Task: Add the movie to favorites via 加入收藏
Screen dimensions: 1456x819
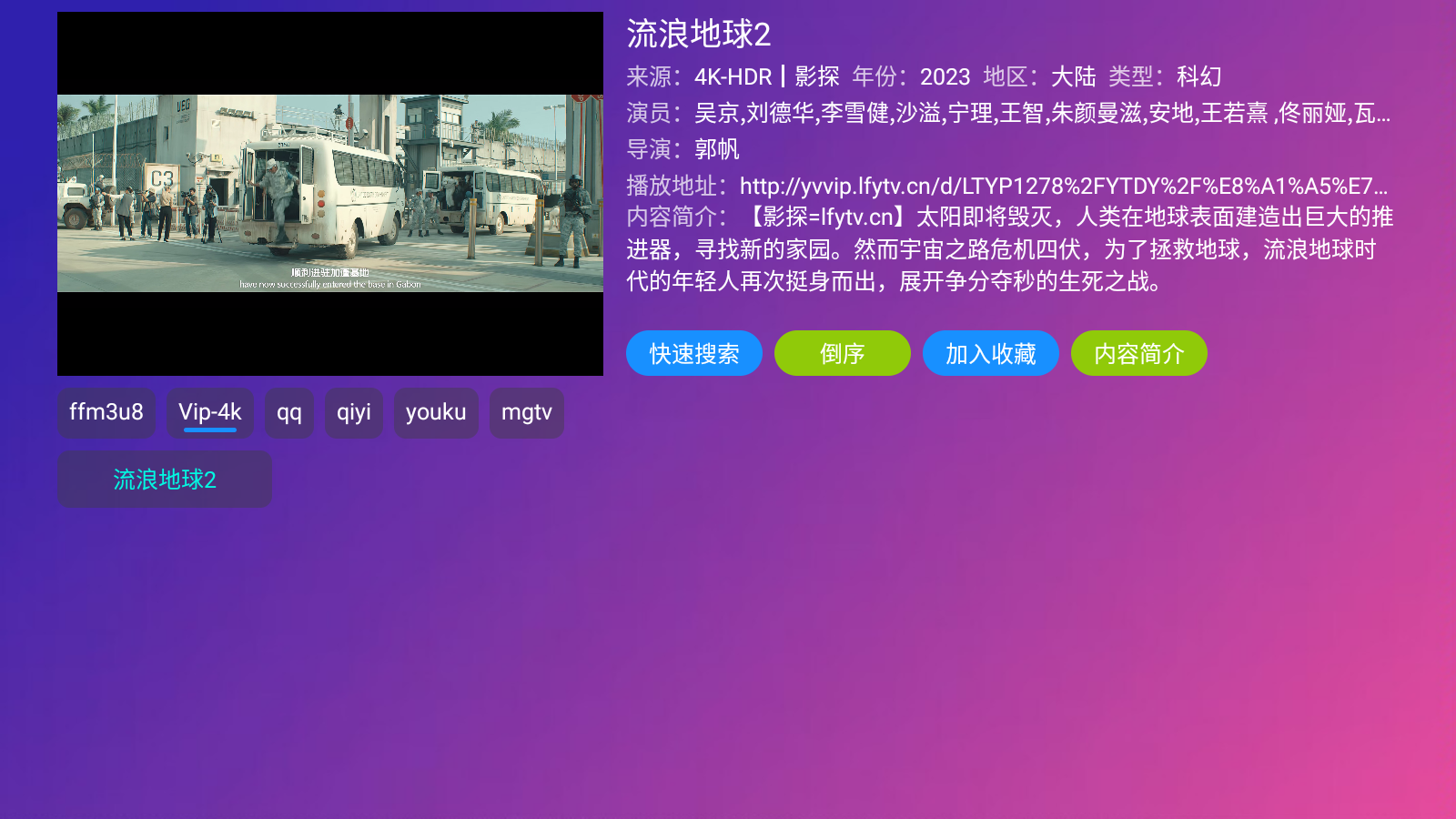Action: tap(990, 353)
